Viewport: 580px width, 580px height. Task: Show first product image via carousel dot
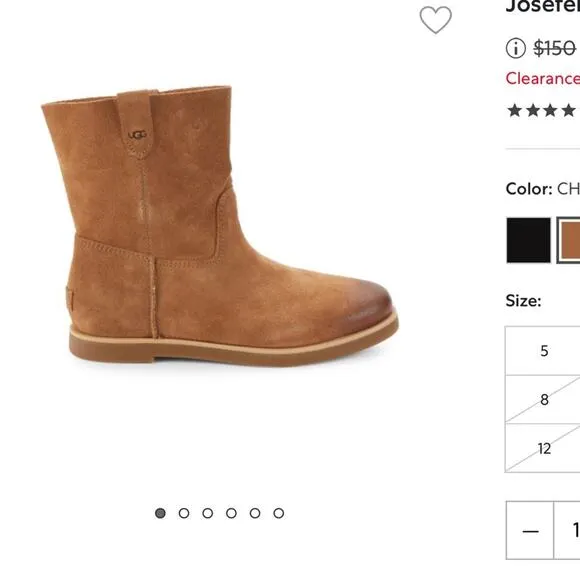(160, 513)
